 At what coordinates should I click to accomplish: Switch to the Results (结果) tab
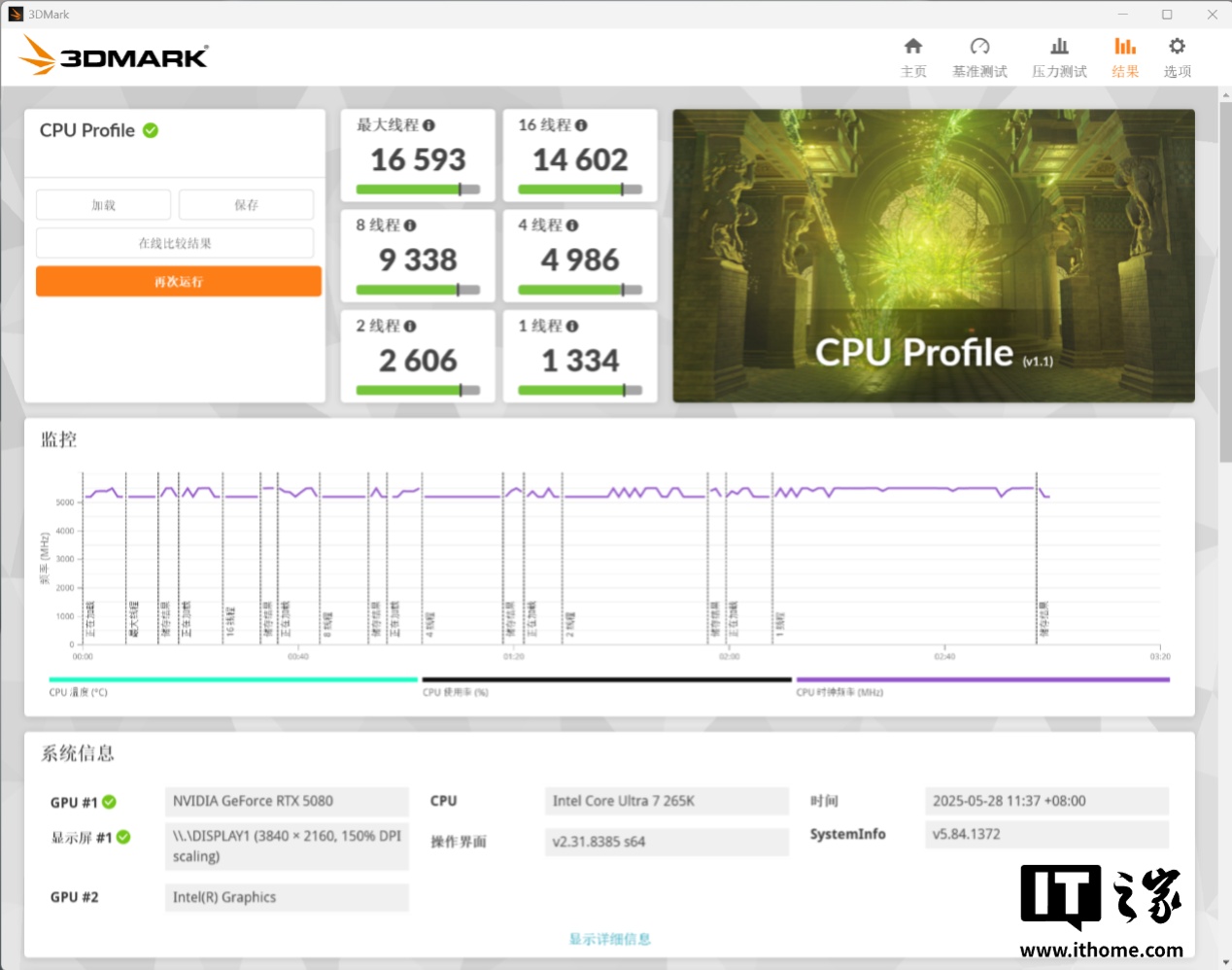point(1125,56)
